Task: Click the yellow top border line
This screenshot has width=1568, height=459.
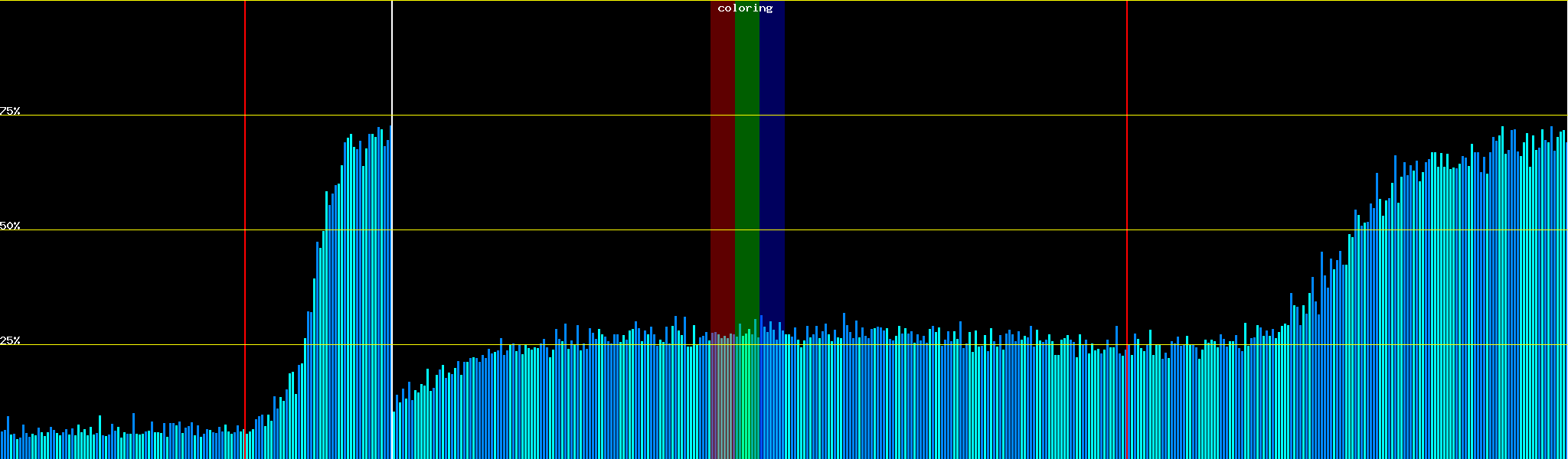Action: [x=536, y=1]
